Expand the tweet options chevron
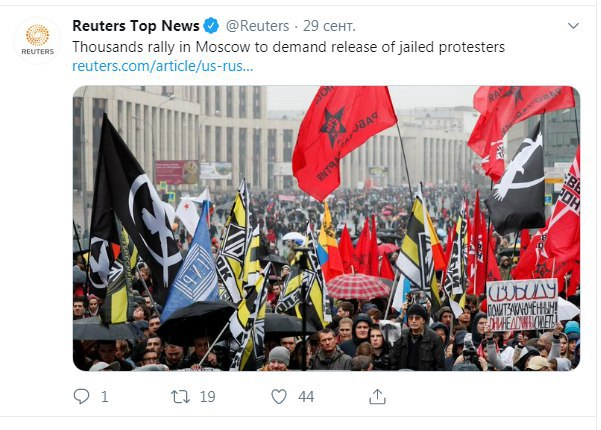The width and height of the screenshot is (601, 430). tap(573, 26)
